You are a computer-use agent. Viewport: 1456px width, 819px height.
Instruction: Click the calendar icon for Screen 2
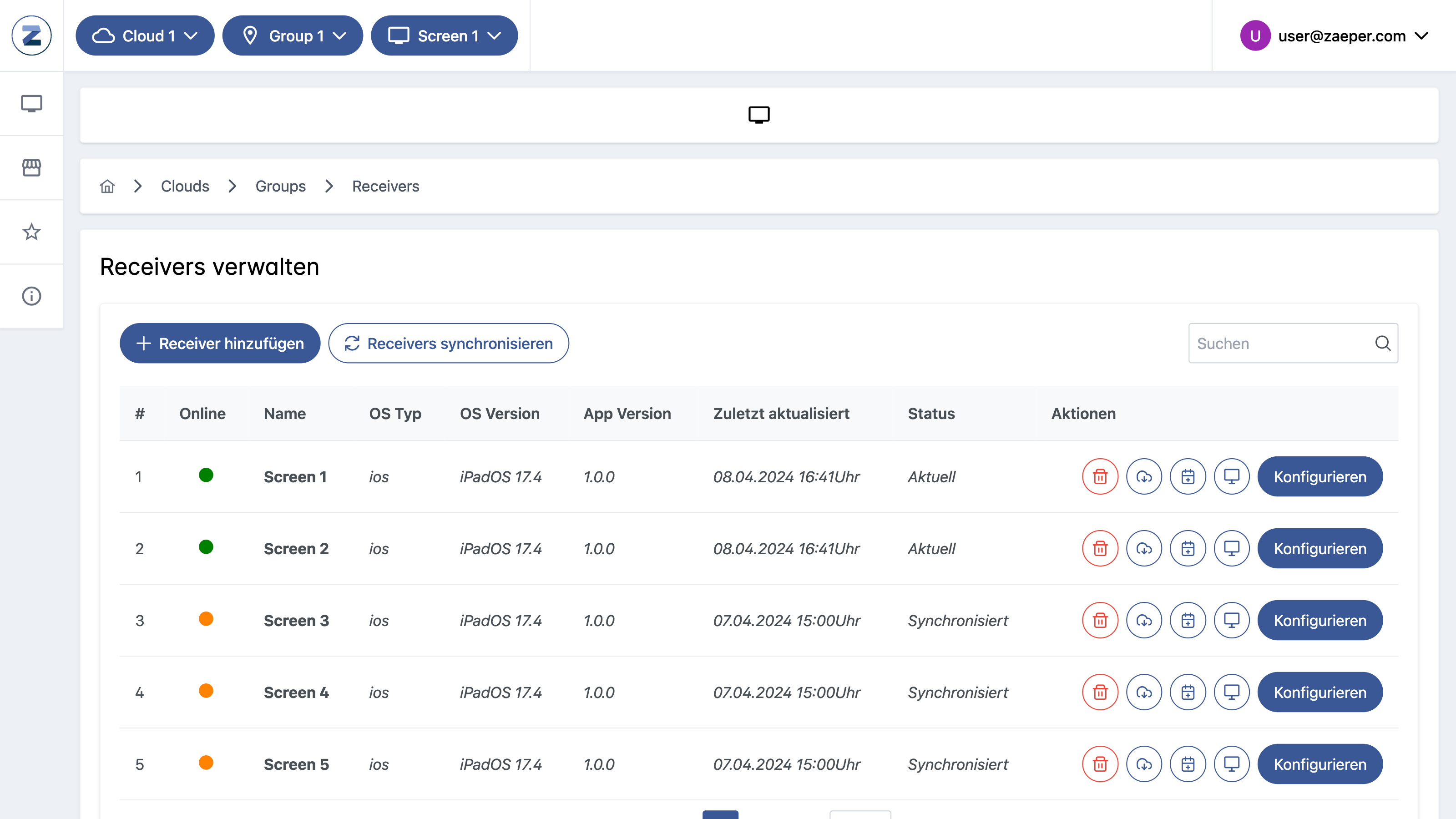(1187, 548)
